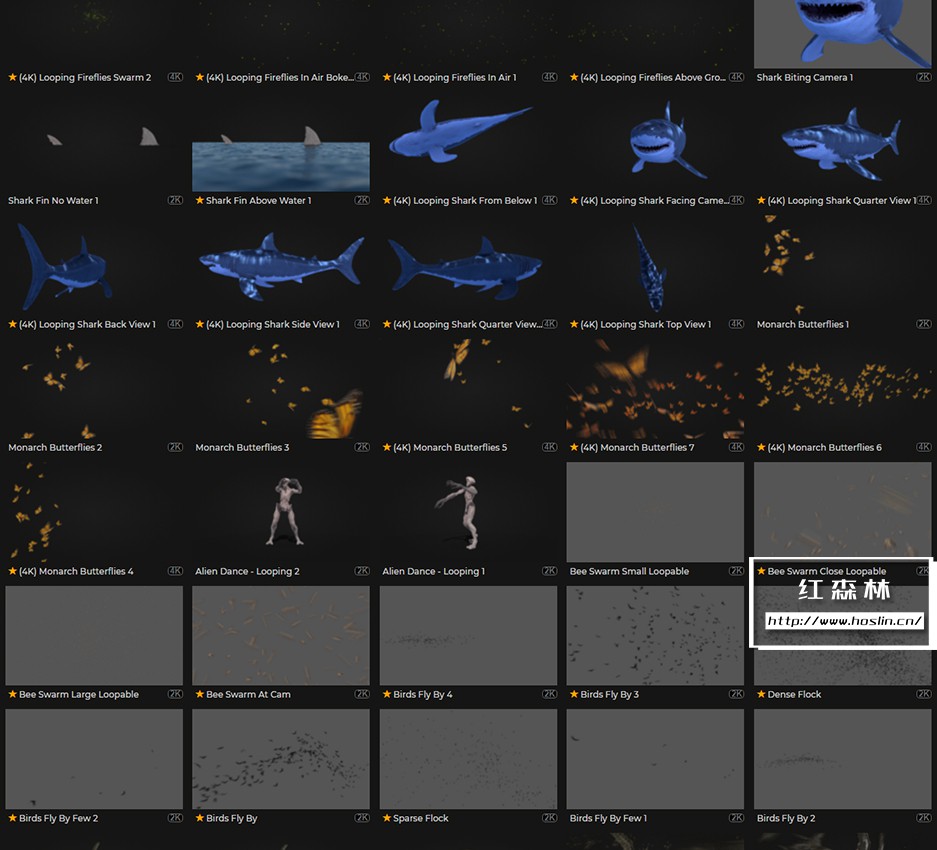The height and width of the screenshot is (850, 937).
Task: Click the star beside Bee Swarm Large Loopable
Action: [x=13, y=694]
